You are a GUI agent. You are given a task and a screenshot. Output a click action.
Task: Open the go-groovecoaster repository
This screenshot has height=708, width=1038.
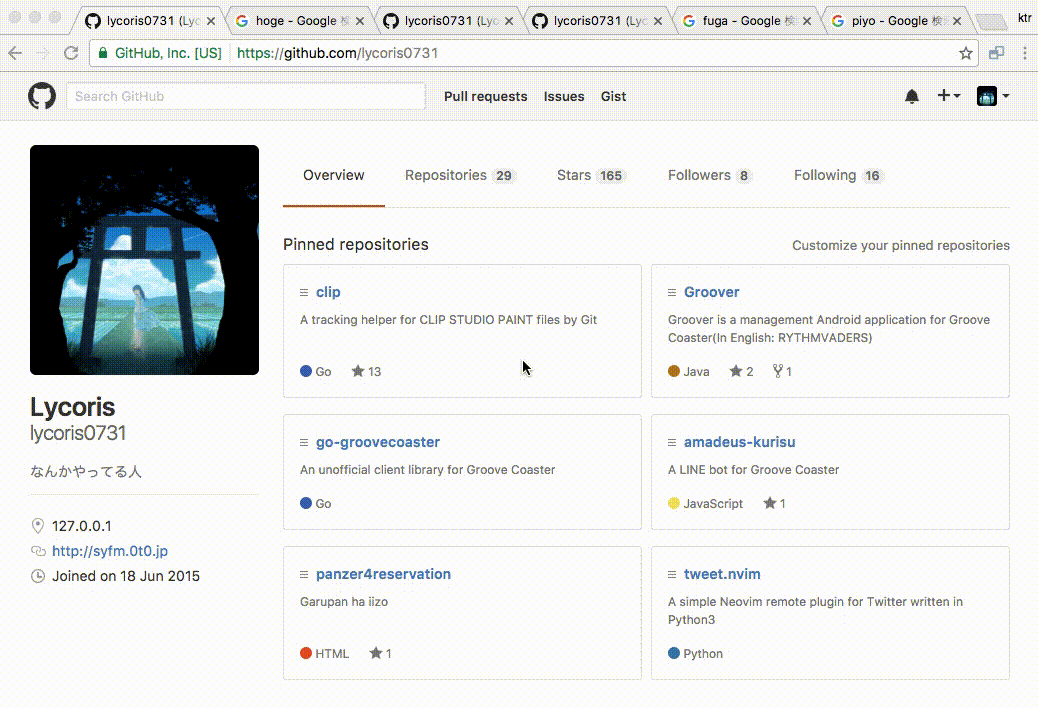point(378,442)
